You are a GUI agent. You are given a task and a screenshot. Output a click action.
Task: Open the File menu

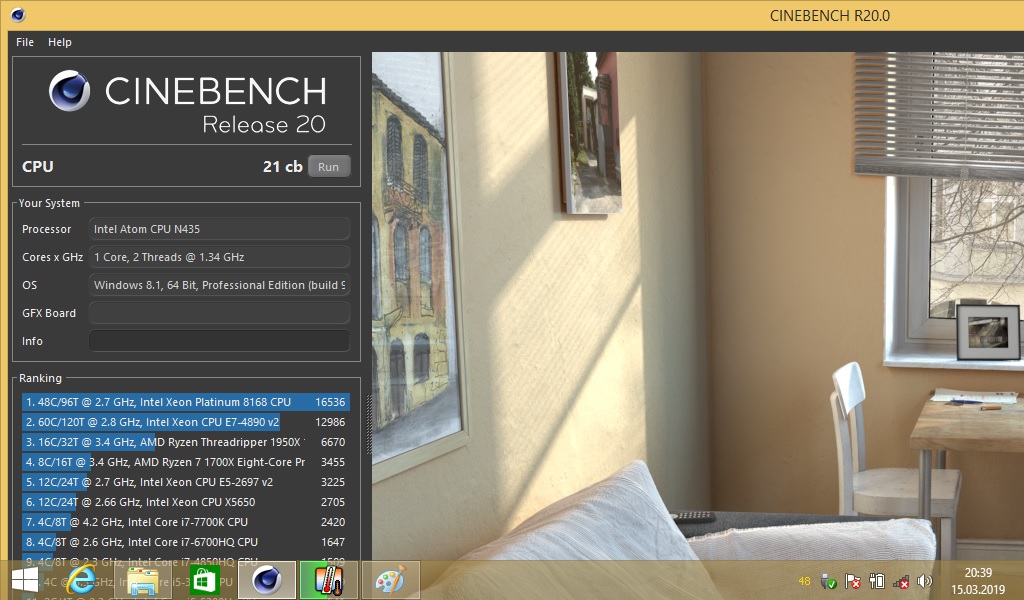(x=24, y=42)
